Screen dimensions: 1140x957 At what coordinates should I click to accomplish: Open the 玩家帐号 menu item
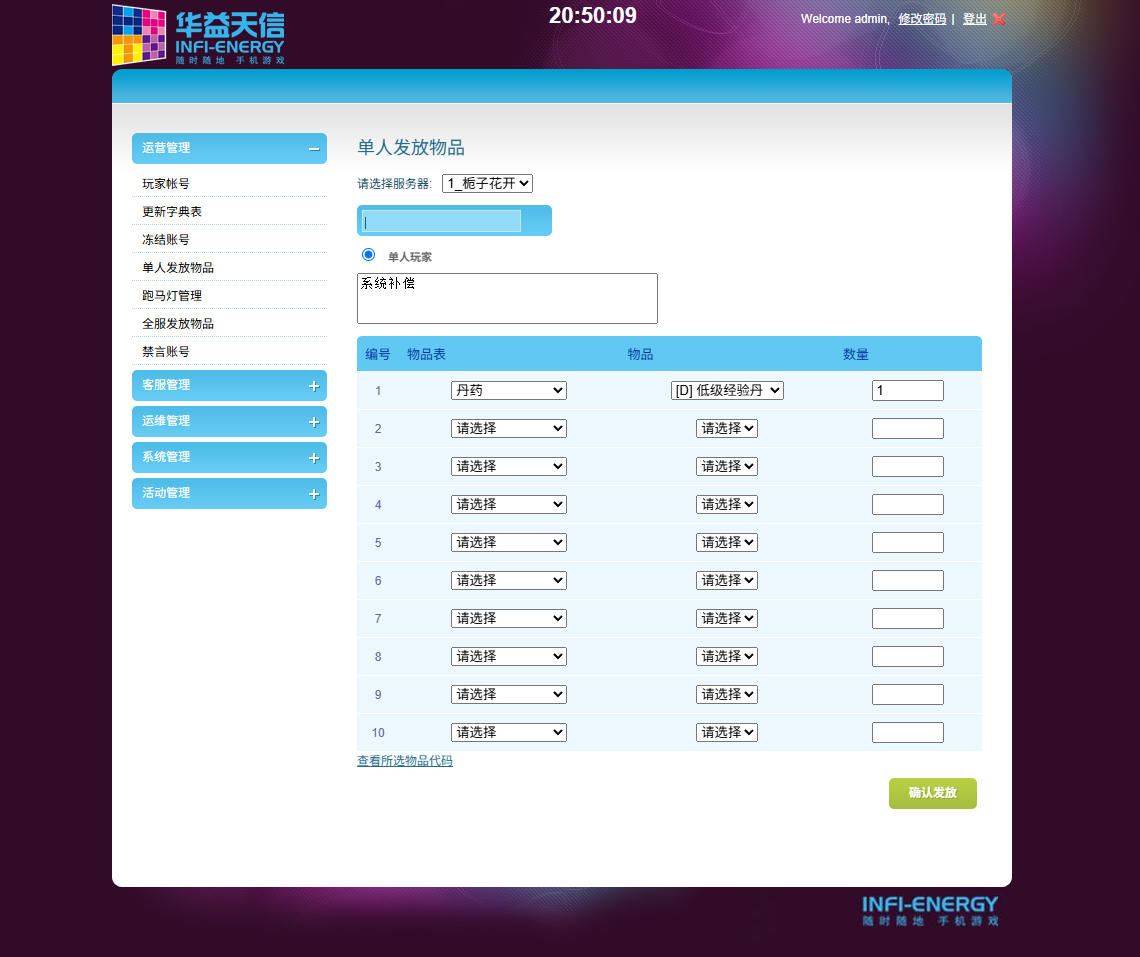point(166,183)
